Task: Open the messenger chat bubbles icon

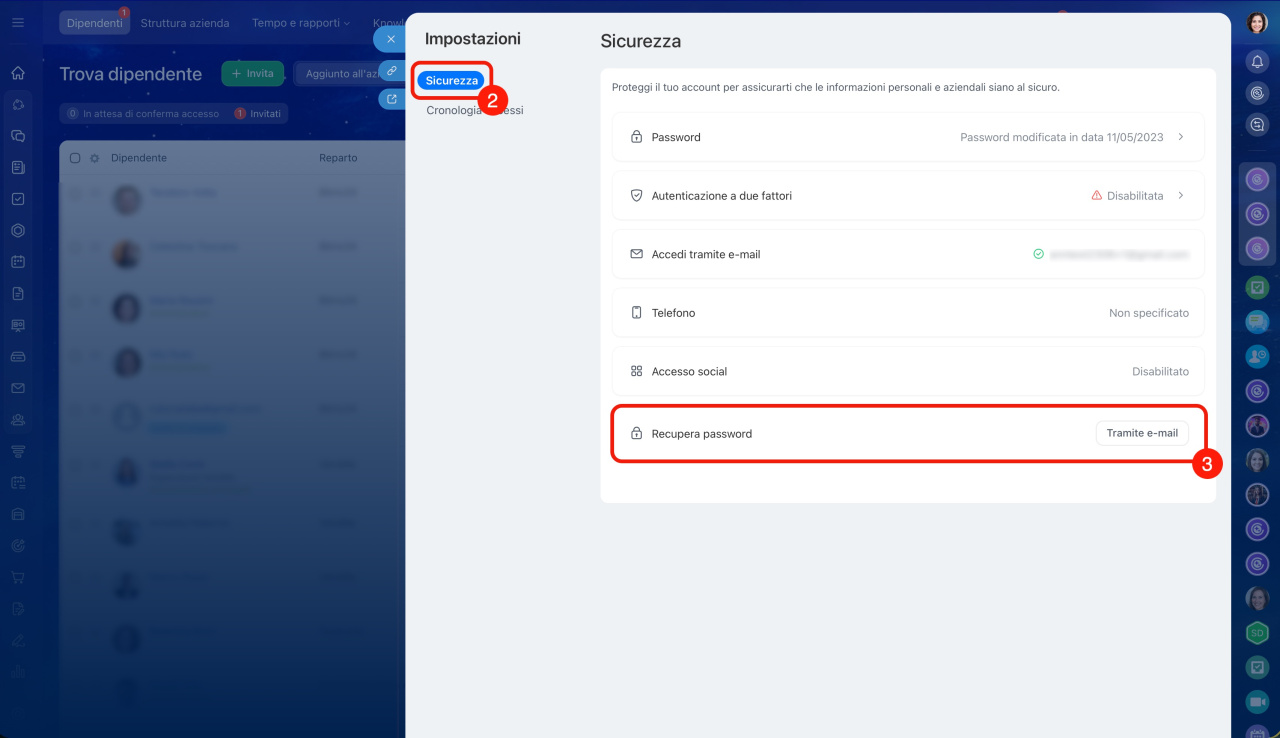Action: tap(18, 136)
